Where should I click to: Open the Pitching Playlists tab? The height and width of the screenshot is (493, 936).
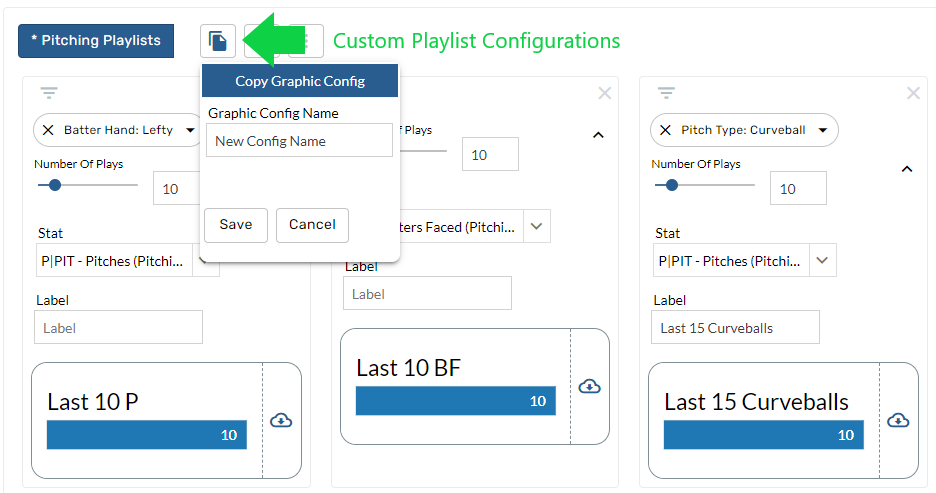coord(96,41)
